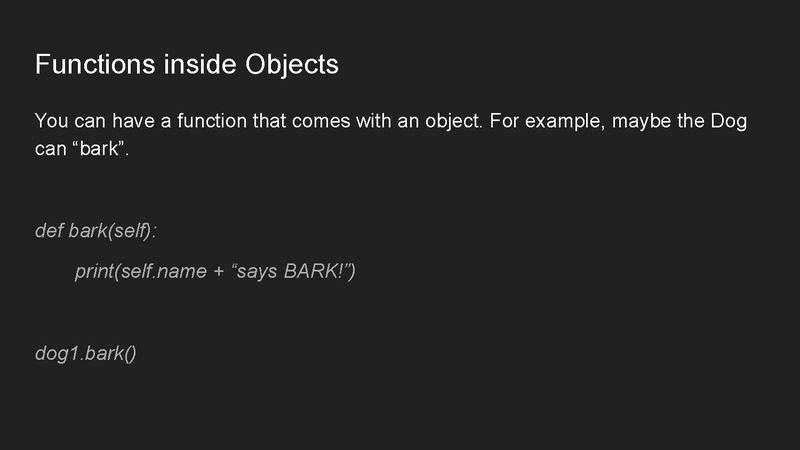Click the "def" keyword in the code
The height and width of the screenshot is (450, 800).
(49, 231)
